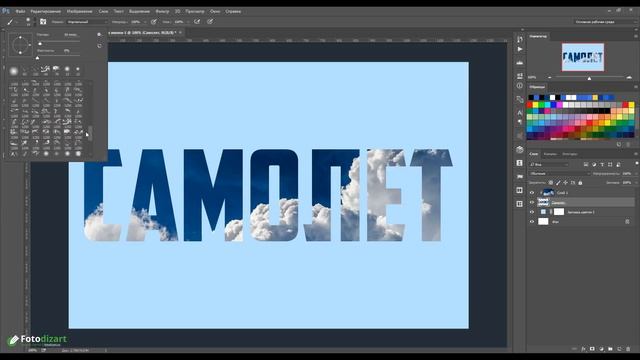Lock transparent pixels button

[x=551, y=183]
